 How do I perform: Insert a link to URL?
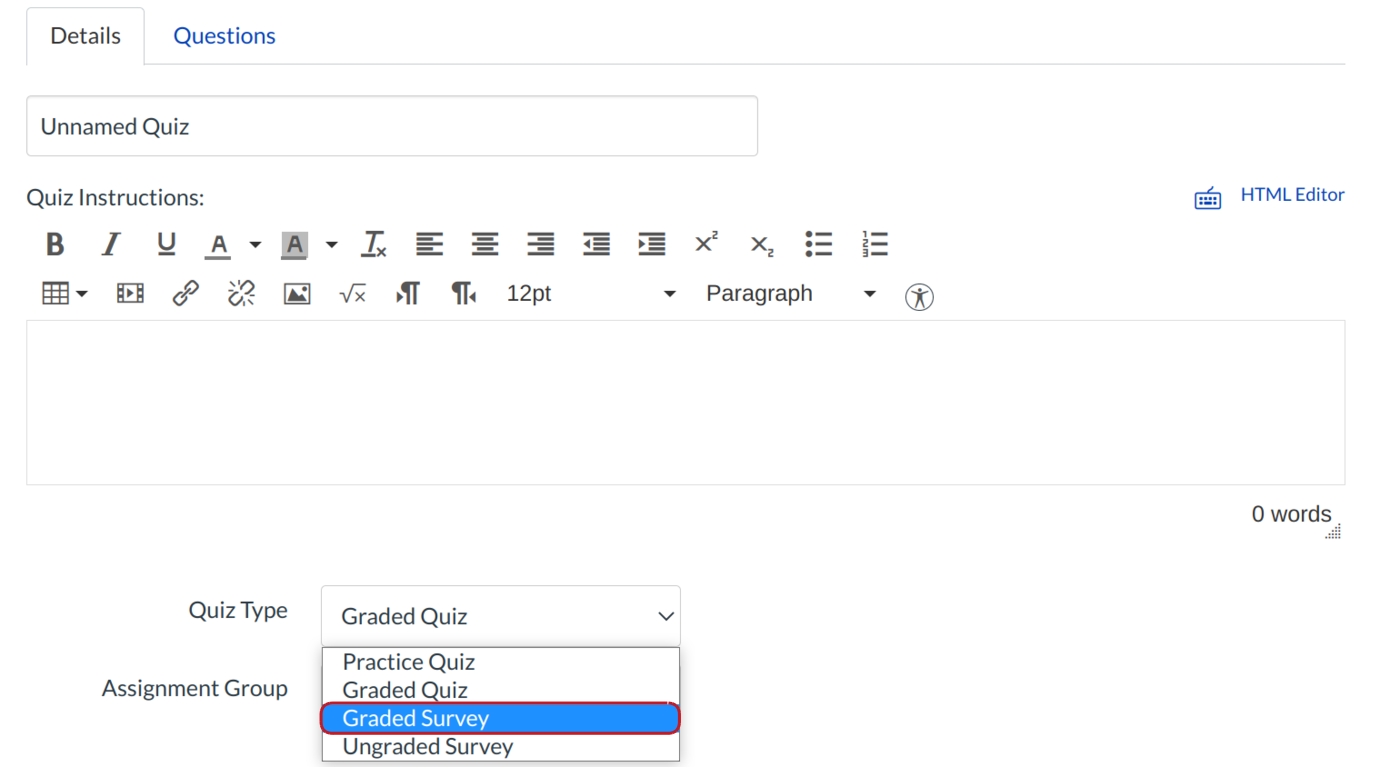pos(185,294)
